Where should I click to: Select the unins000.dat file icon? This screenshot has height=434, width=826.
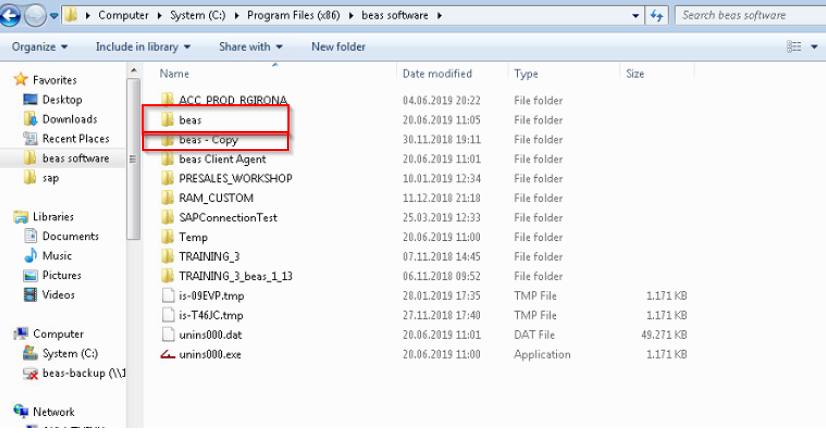[x=168, y=334]
